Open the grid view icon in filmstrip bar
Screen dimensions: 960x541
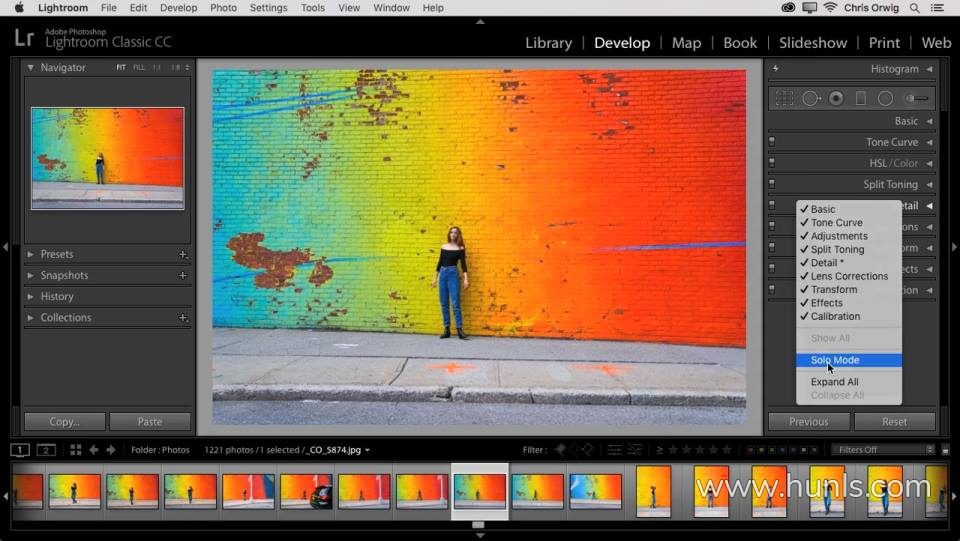(x=76, y=450)
